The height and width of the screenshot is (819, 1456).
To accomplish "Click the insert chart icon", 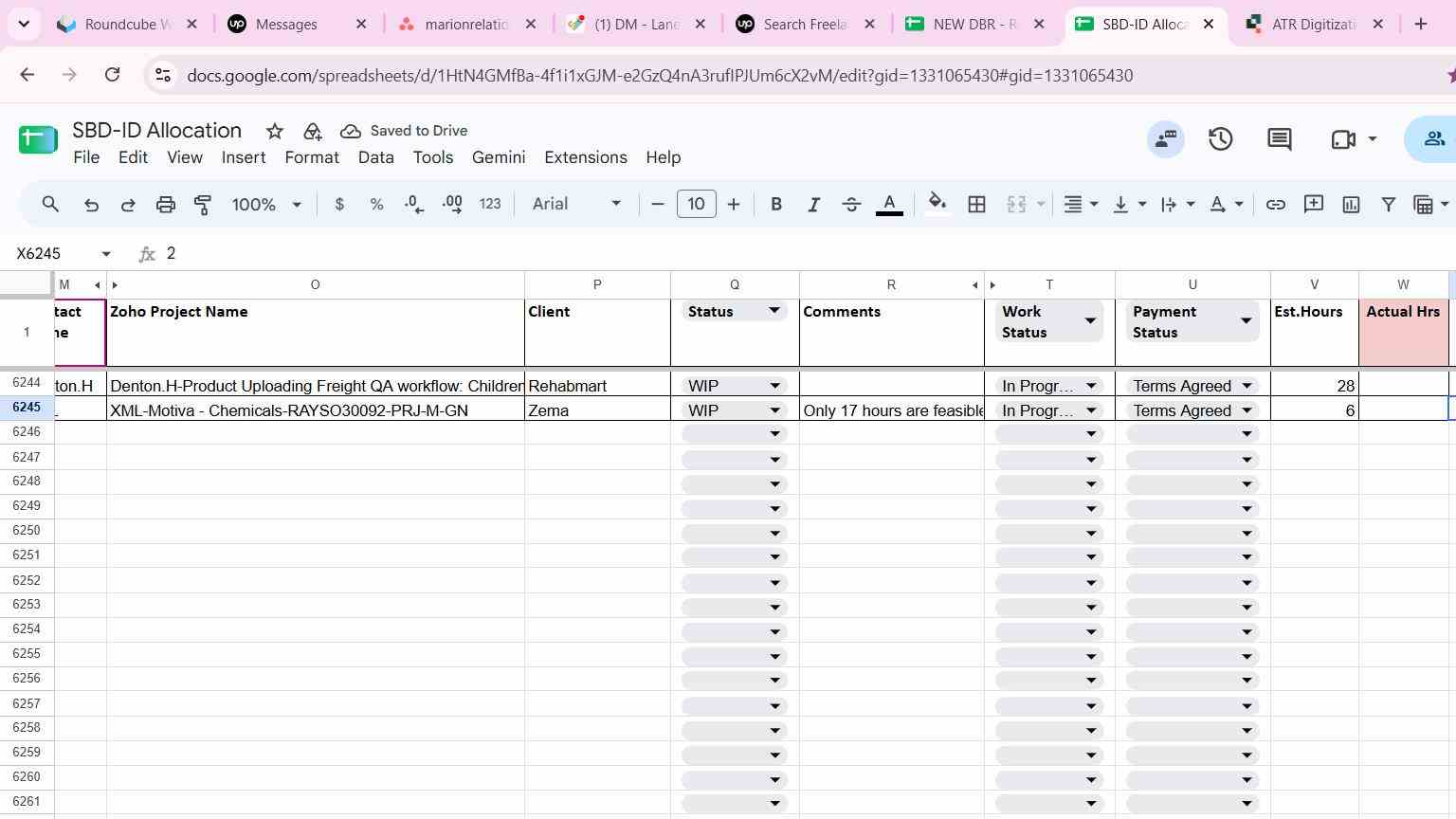I will (x=1351, y=205).
